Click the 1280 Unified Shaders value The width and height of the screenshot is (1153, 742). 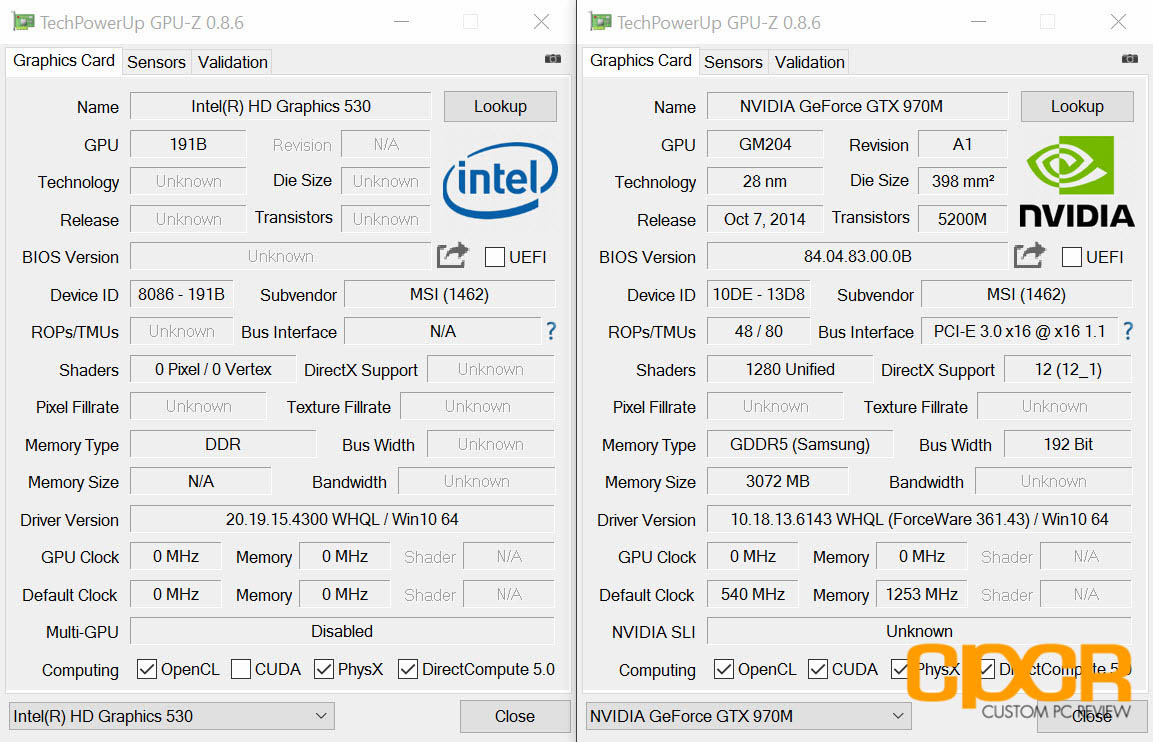click(790, 369)
